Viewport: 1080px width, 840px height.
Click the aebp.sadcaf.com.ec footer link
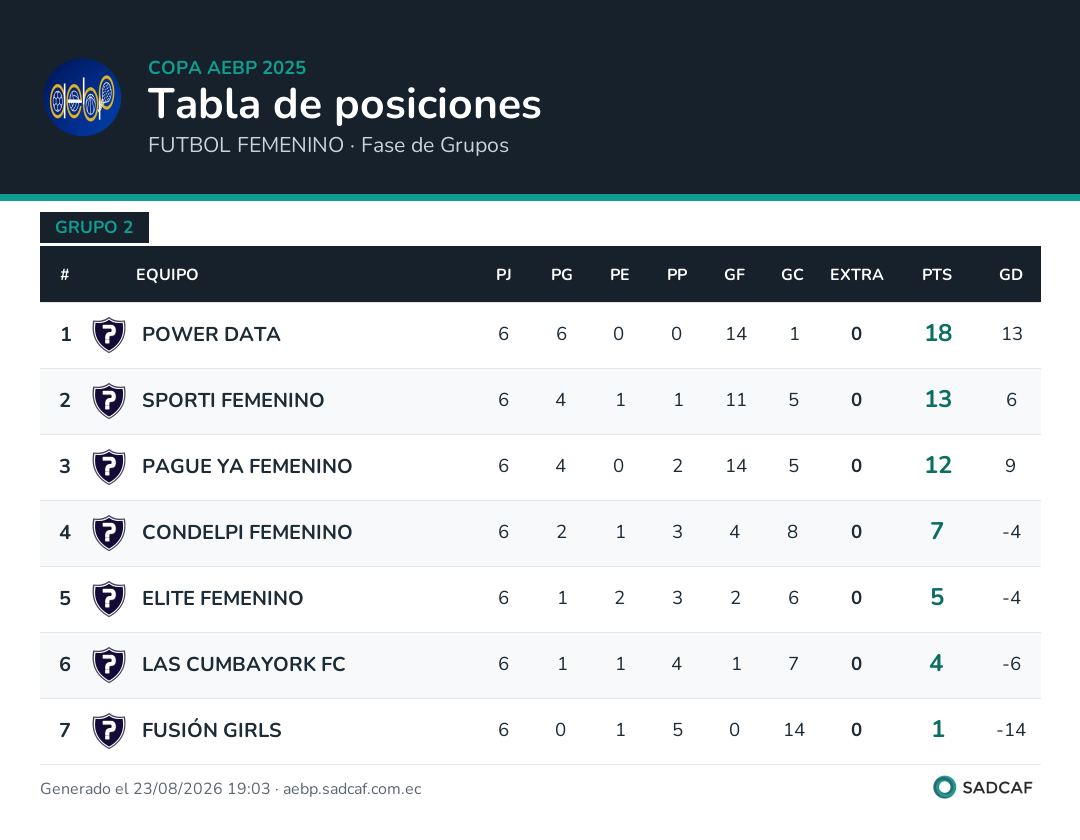(x=352, y=789)
